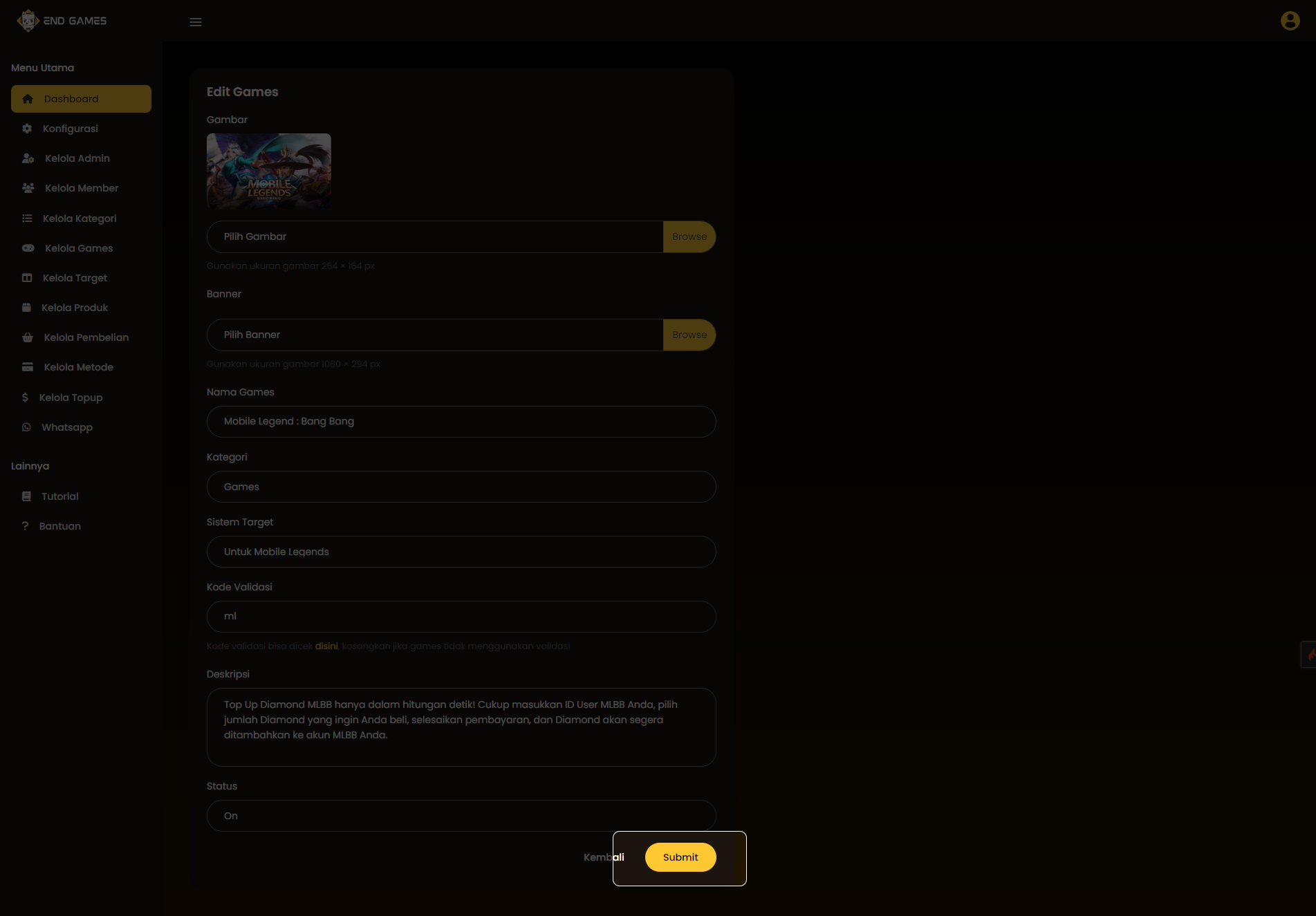This screenshot has height=916, width=1316.
Task: Browse for a Gambar image file
Action: click(689, 236)
